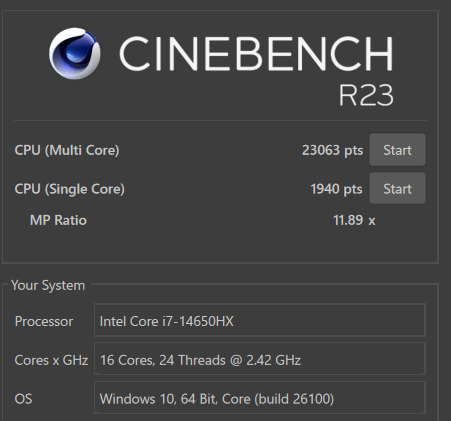
Task: Click the Processor label
Action: (x=44, y=322)
